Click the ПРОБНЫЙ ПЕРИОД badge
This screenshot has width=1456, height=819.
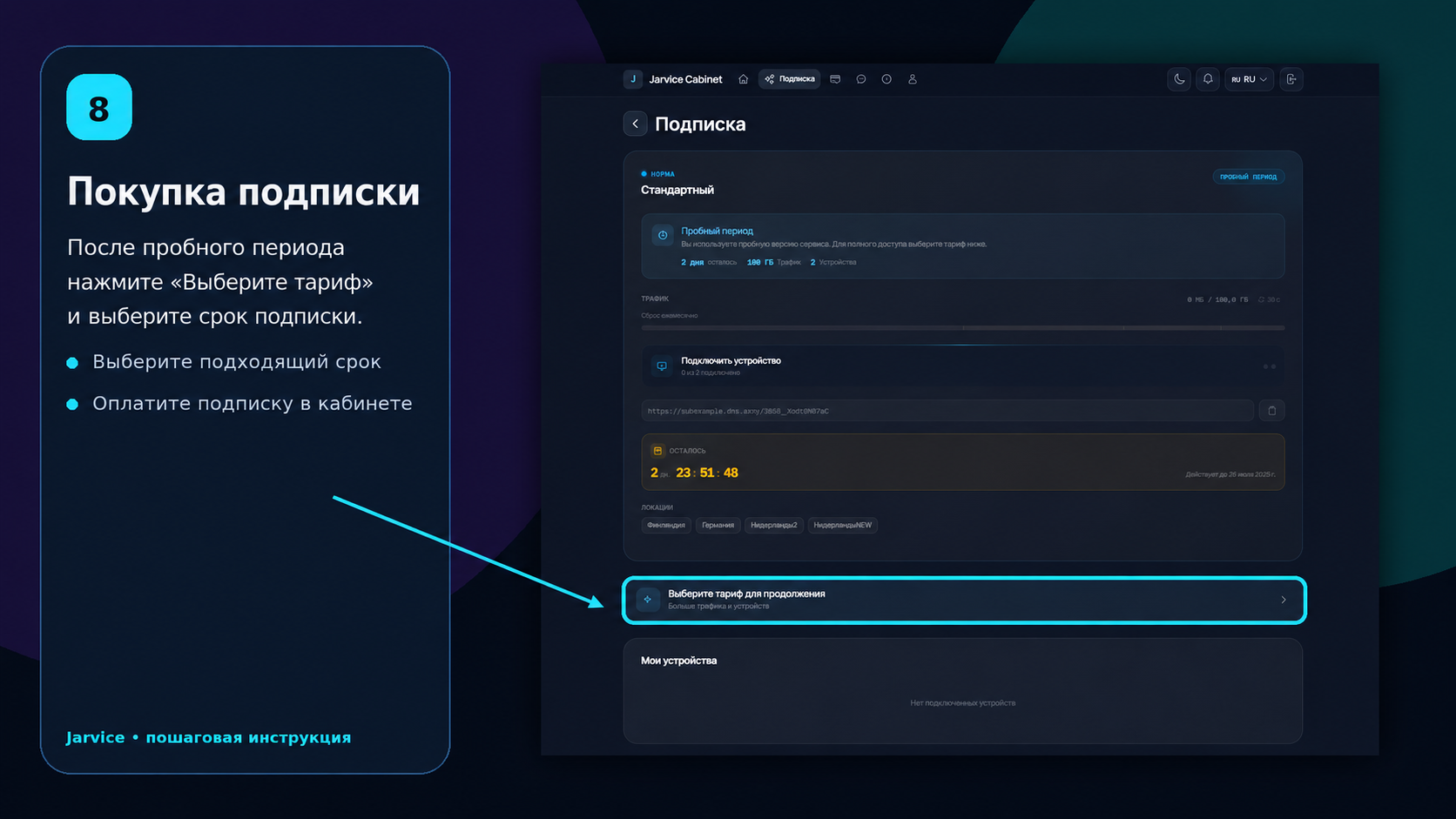(x=1248, y=177)
